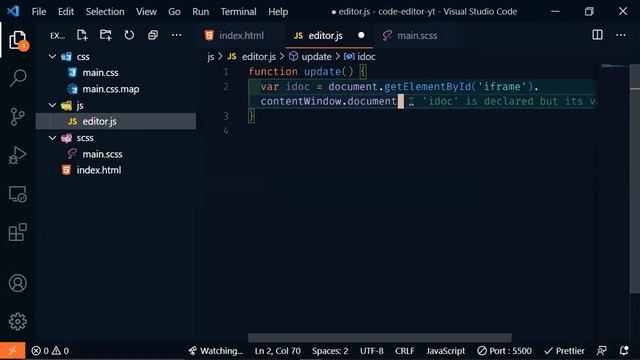This screenshot has height=360, width=640.
Task: Collapse the css folder
Action: click(52, 56)
